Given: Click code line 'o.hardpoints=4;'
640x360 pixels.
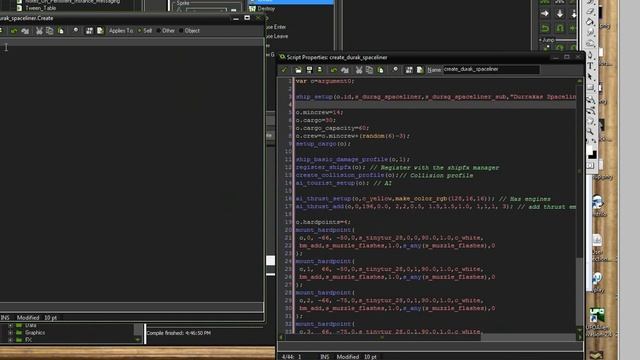Looking at the screenshot, I should 323,222.
